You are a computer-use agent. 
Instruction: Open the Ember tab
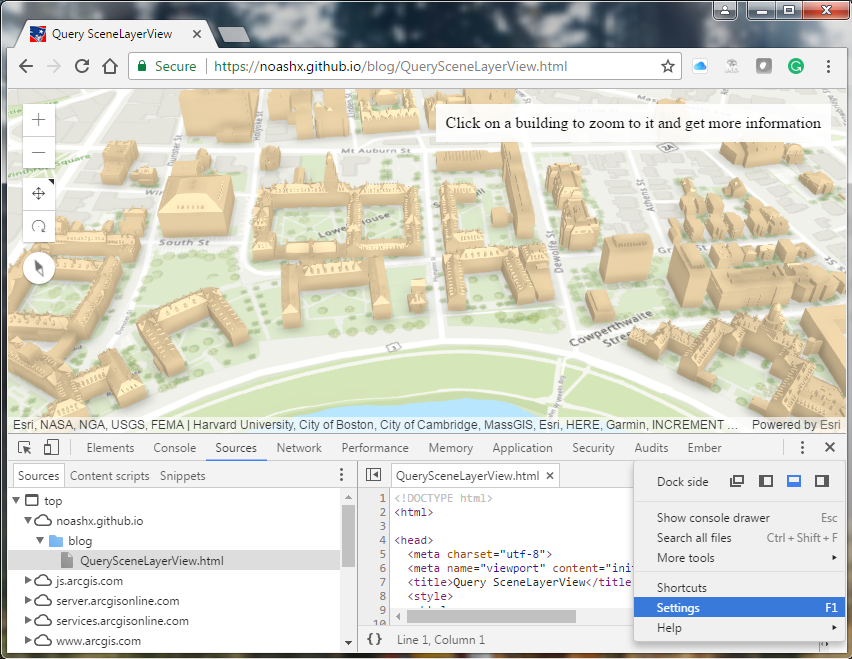pyautogui.click(x=704, y=448)
